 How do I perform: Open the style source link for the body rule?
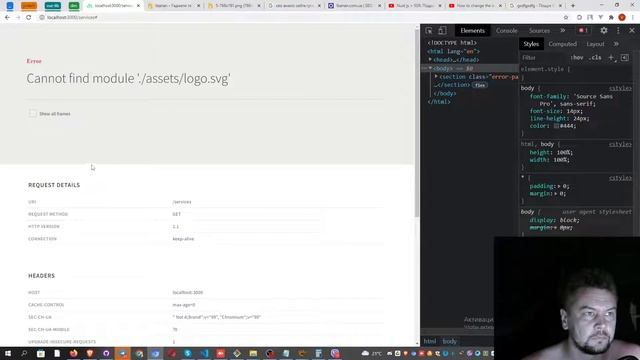point(620,88)
